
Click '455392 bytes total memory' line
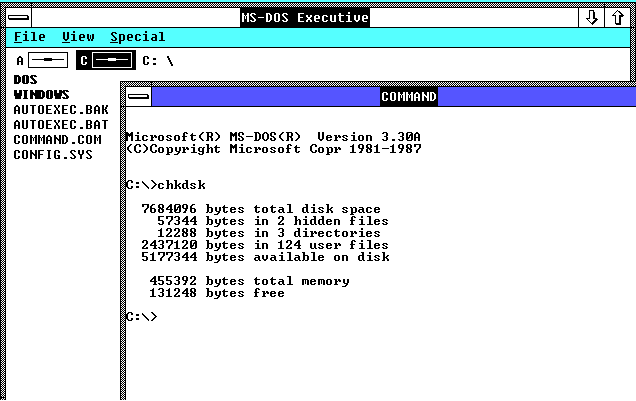tap(249, 281)
